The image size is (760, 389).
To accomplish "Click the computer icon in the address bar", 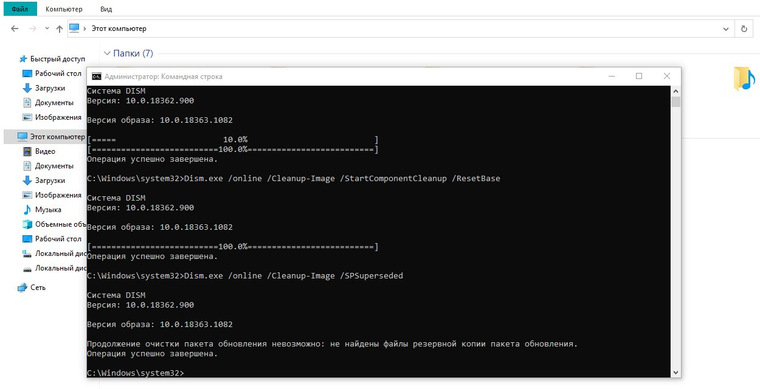I will [74, 28].
